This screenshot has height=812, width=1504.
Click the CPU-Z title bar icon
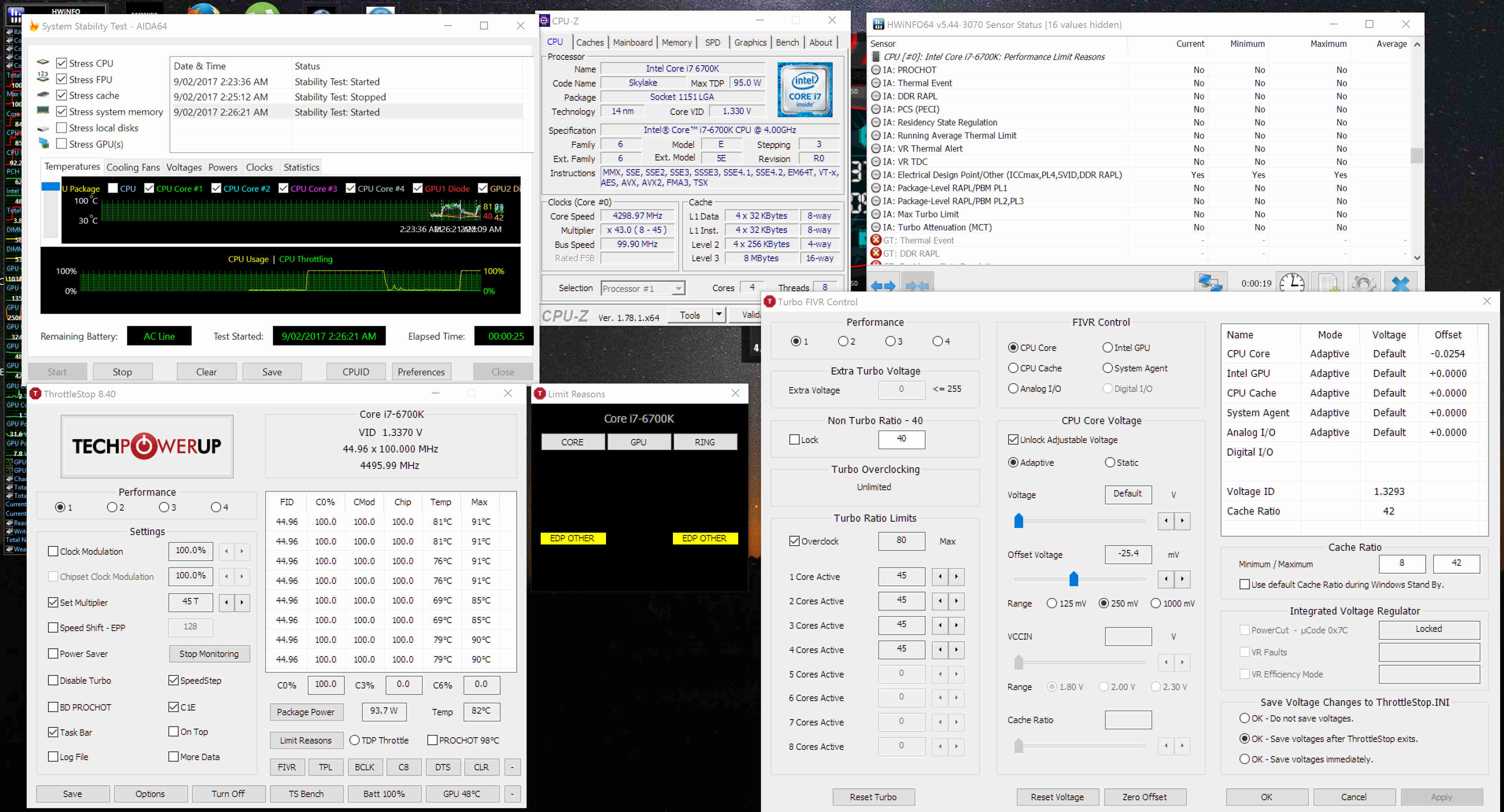click(545, 21)
